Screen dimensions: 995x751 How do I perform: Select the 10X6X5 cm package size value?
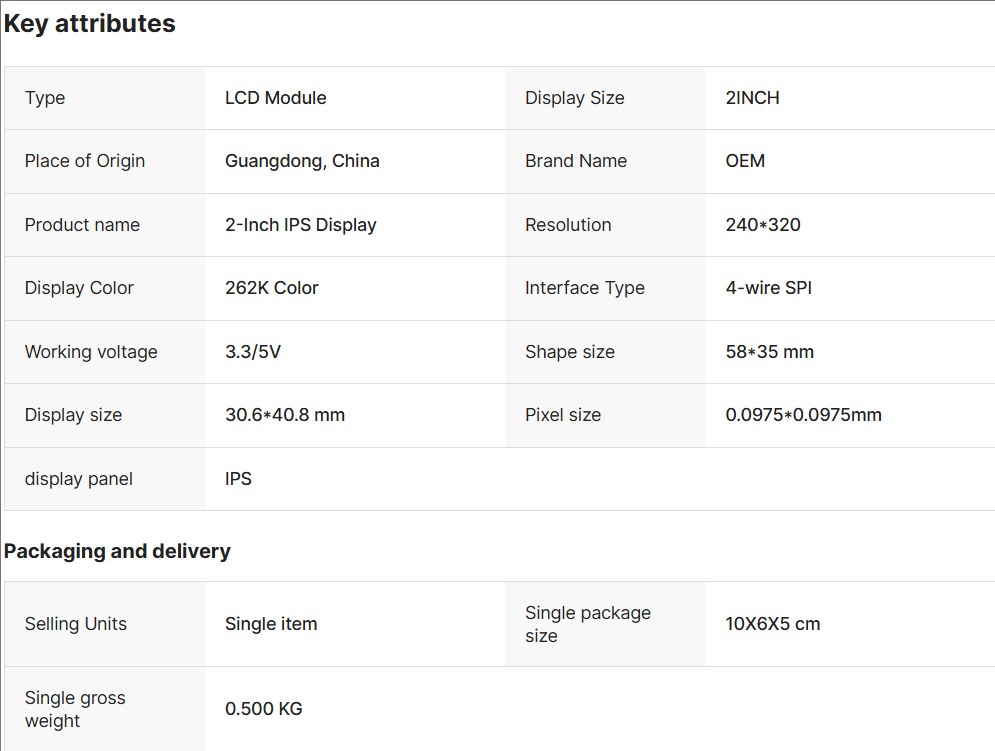coord(773,624)
